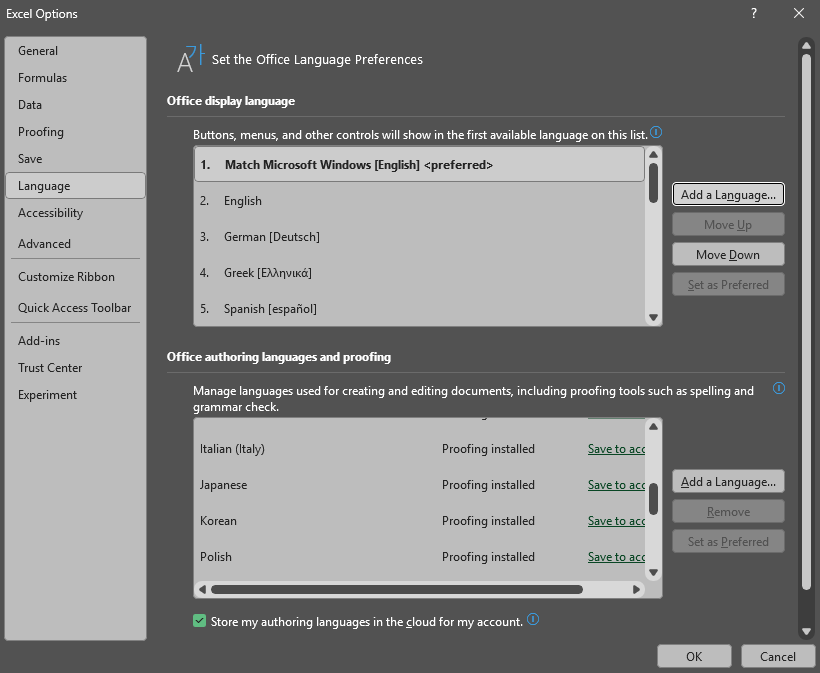Select English in the display language list

[419, 201]
